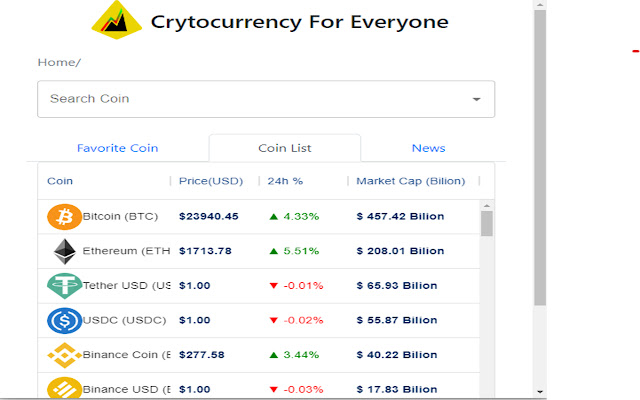This screenshot has height=400, width=640.
Task: Click Bitcoin's green up arrow indicator
Action: (x=273, y=217)
